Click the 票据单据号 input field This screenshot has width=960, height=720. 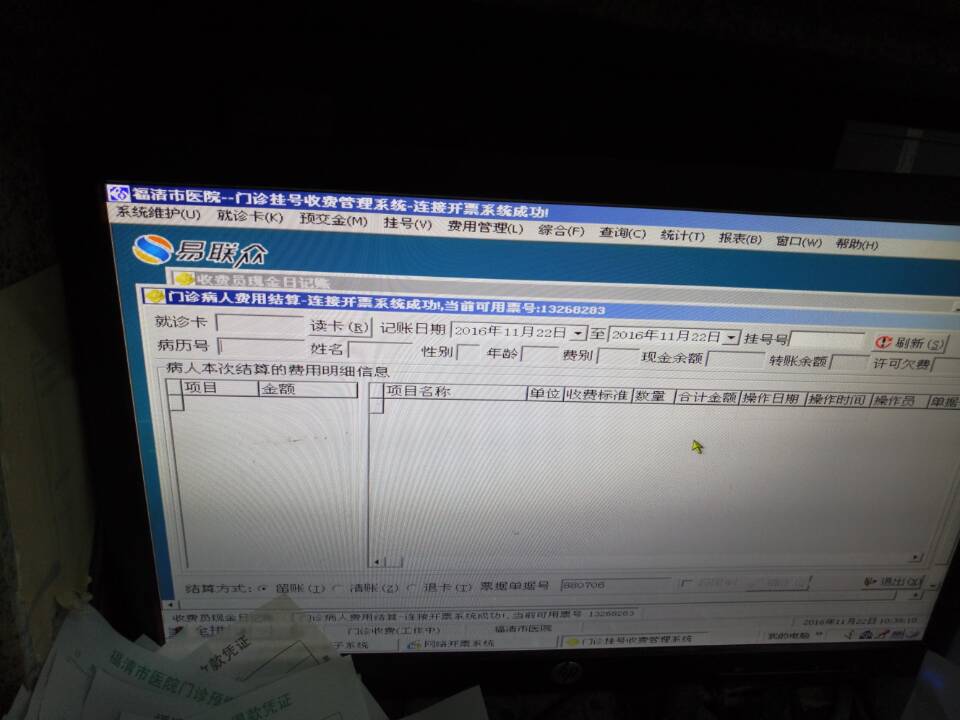pos(616,585)
